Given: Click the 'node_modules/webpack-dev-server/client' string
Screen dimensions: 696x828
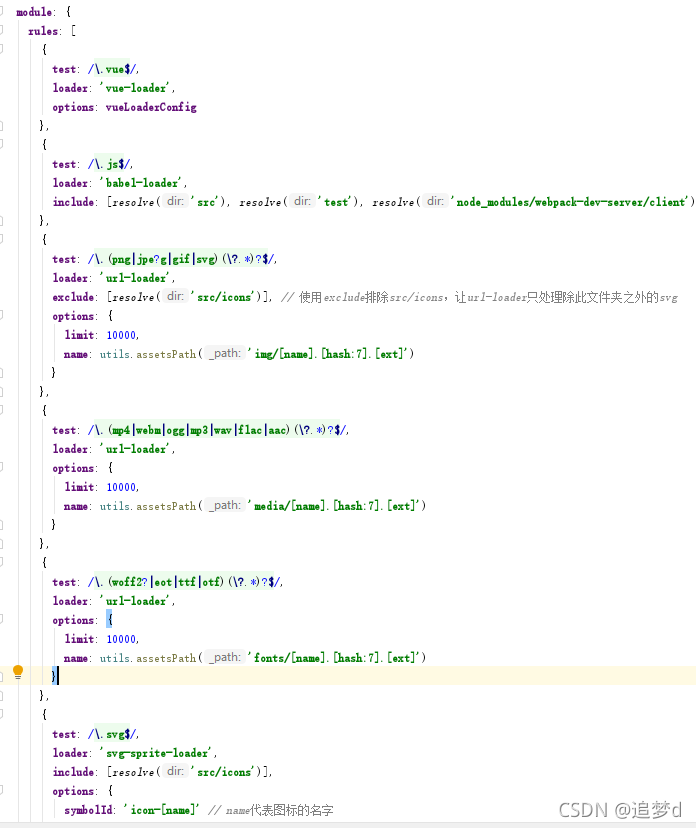Looking at the screenshot, I should 570,202.
